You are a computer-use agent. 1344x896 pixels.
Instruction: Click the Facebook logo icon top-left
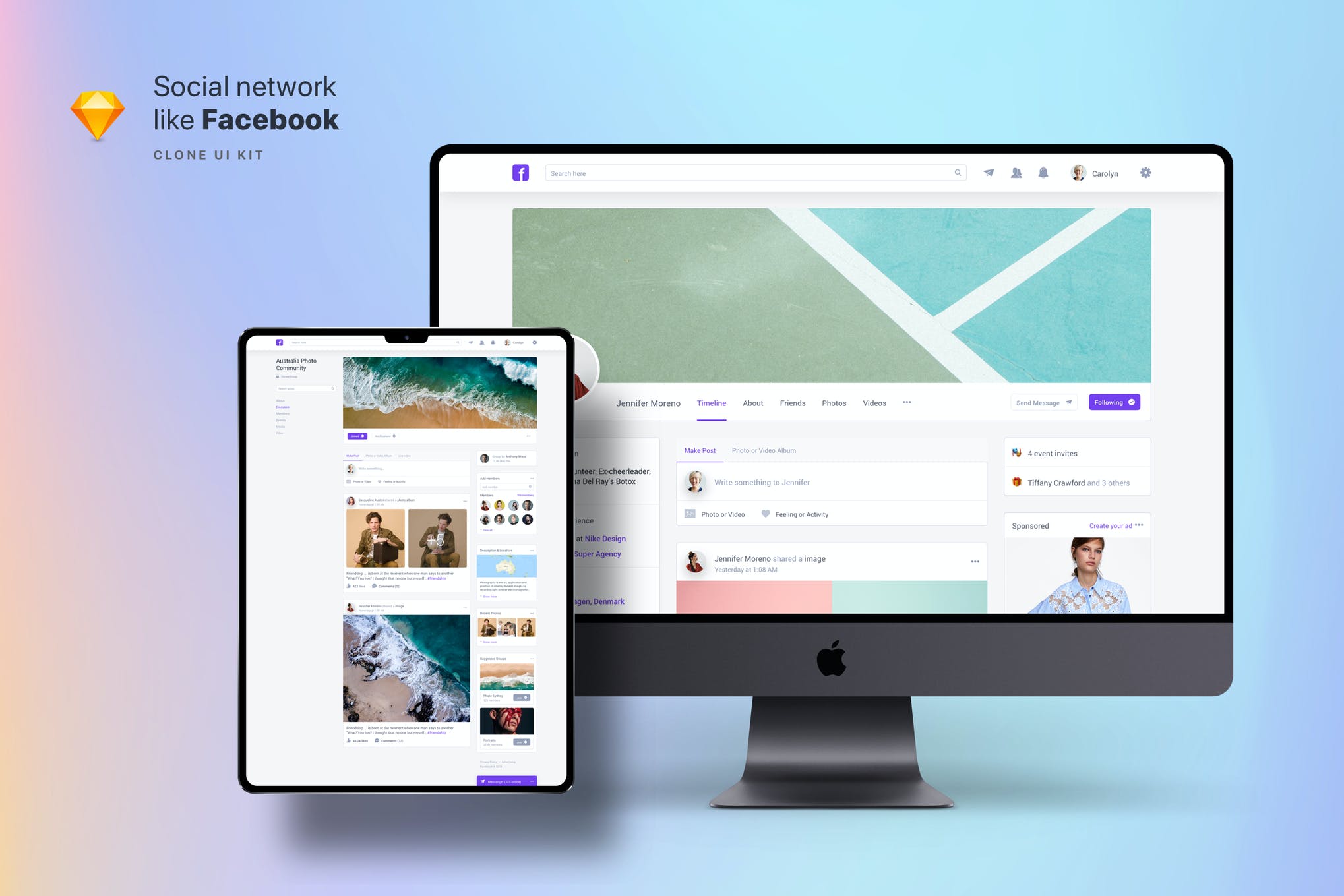pyautogui.click(x=521, y=172)
